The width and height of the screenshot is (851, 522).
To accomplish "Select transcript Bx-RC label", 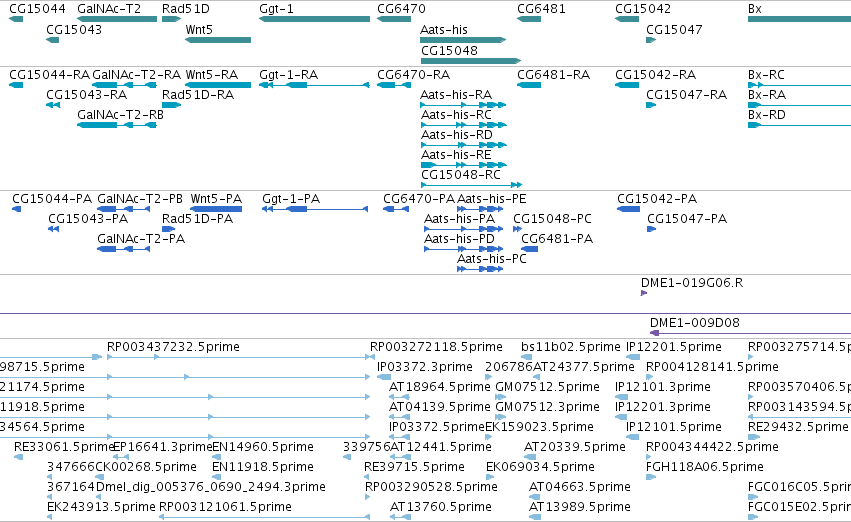I will pyautogui.click(x=766, y=74).
